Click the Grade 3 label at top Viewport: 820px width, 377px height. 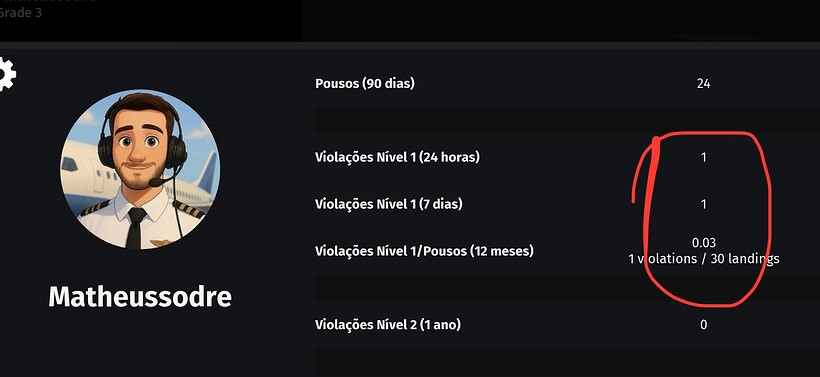20,13
